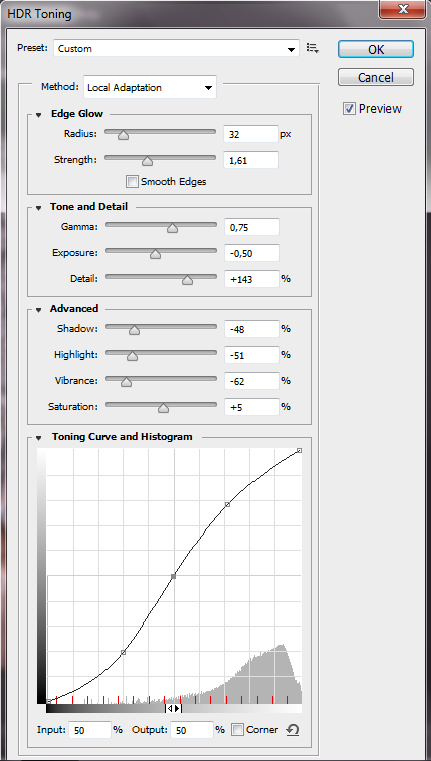Click the Shadow slider handle

134,330
